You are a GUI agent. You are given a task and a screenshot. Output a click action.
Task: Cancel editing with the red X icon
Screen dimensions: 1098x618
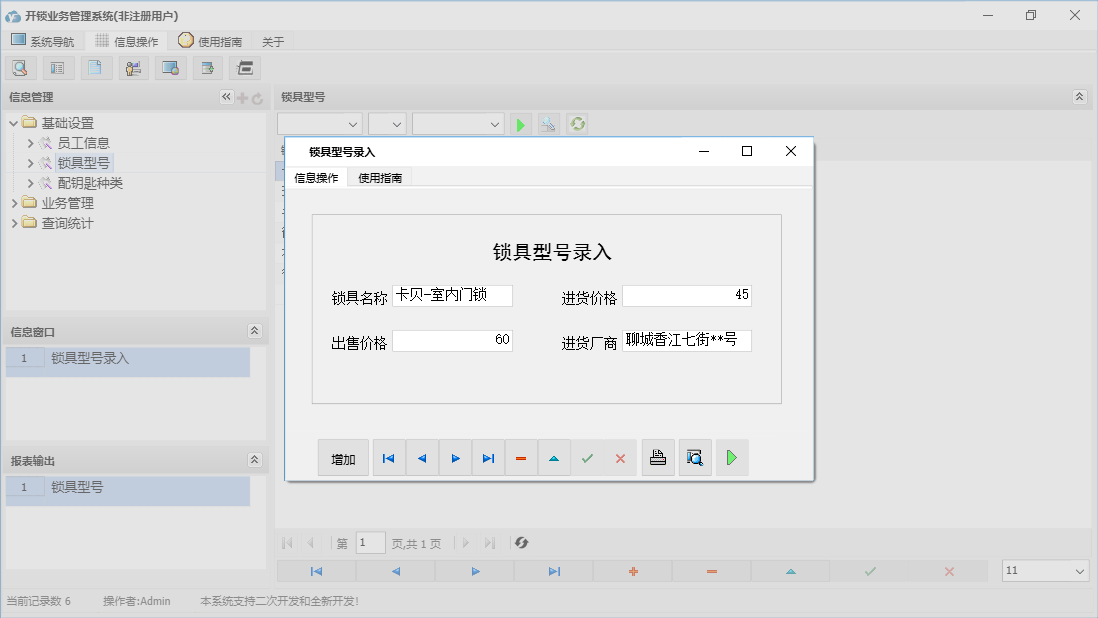(x=620, y=458)
